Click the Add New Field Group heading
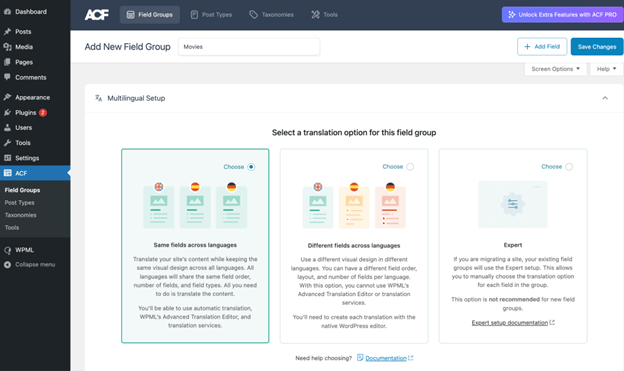Viewport: 624px width, 371px height. pyautogui.click(x=127, y=47)
